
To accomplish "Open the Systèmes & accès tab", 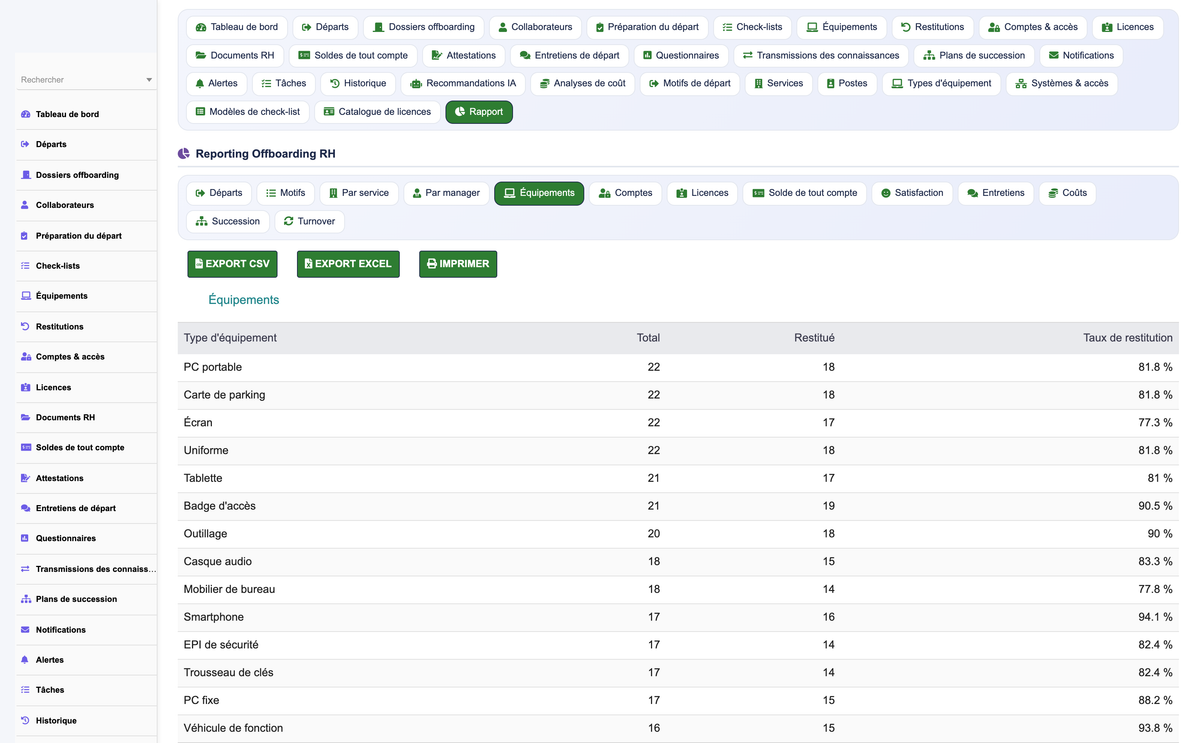I will (x=1062, y=83).
